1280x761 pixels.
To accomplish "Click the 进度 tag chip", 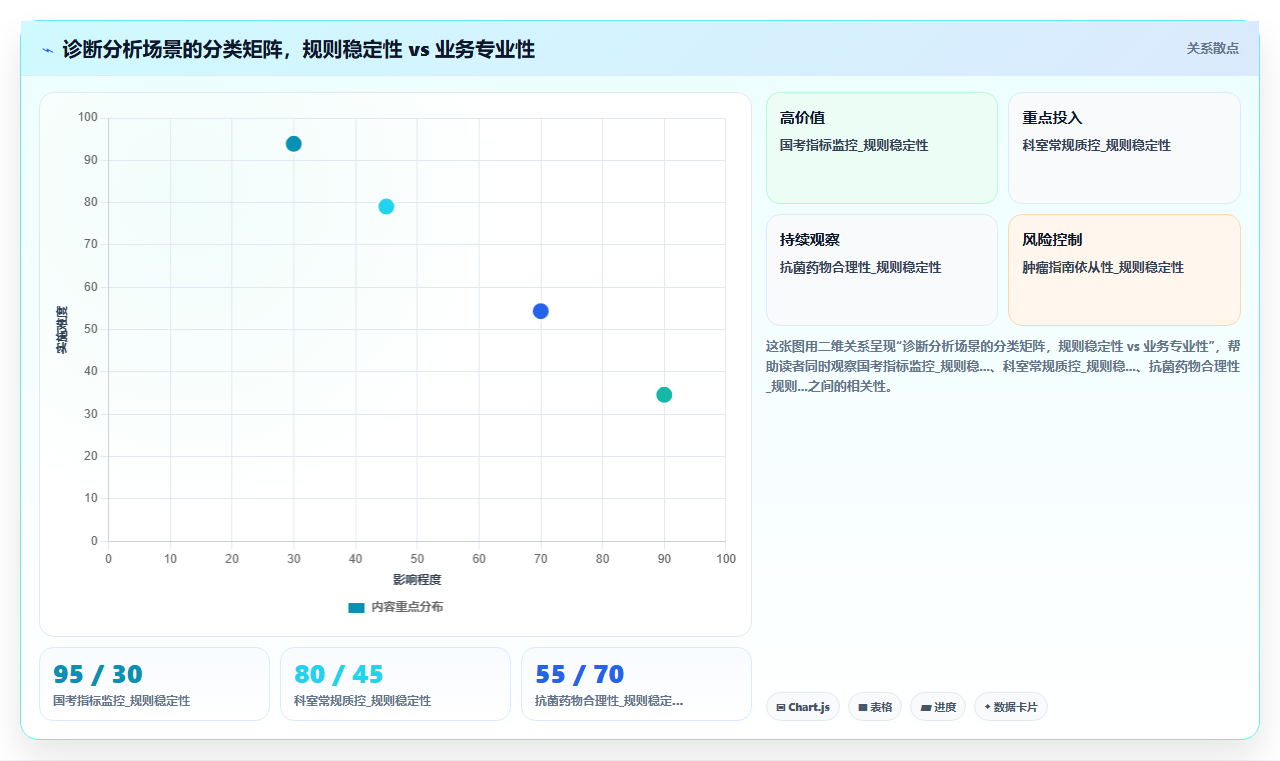I will tap(937, 707).
